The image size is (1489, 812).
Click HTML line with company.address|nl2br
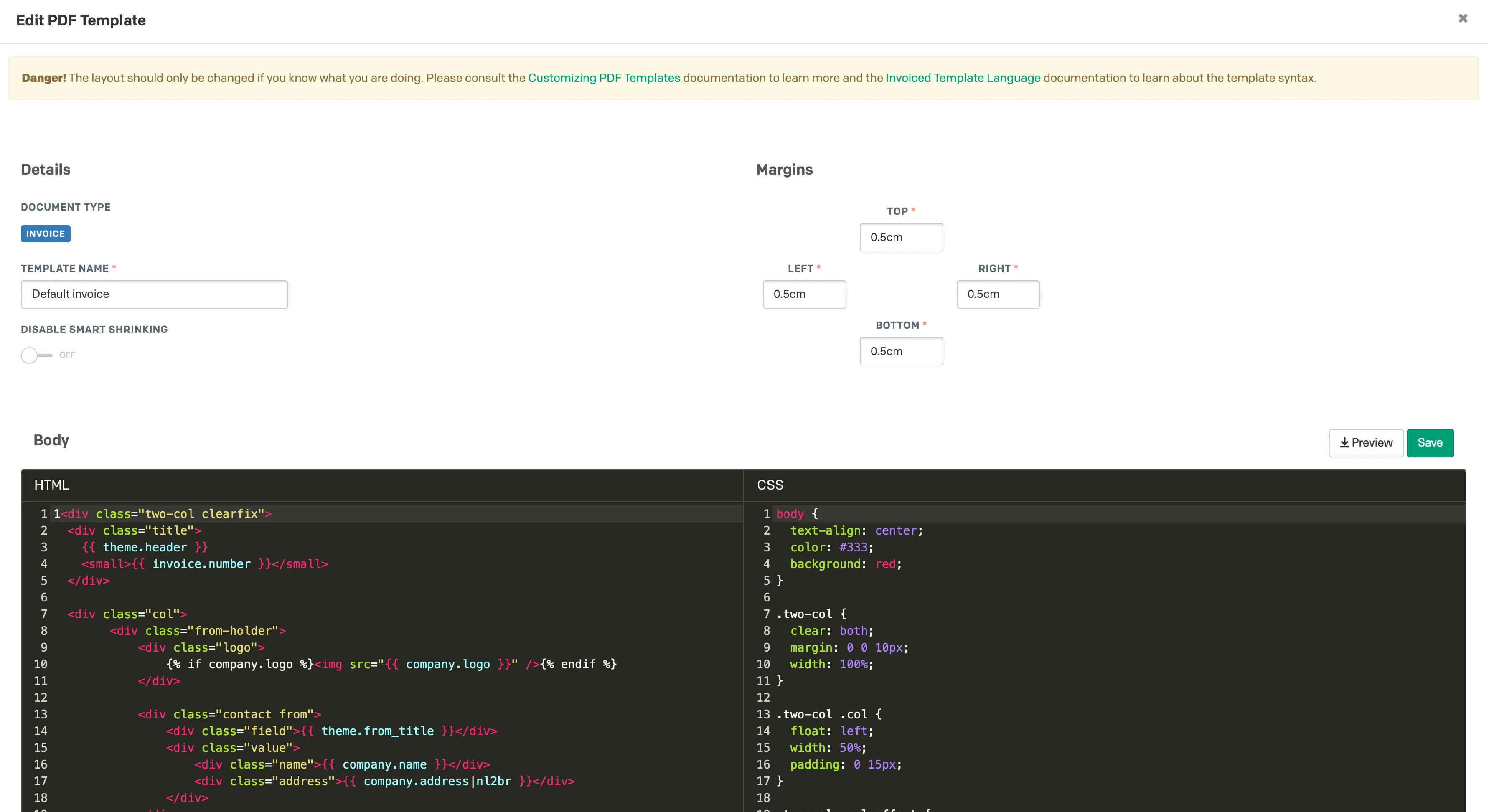click(384, 782)
